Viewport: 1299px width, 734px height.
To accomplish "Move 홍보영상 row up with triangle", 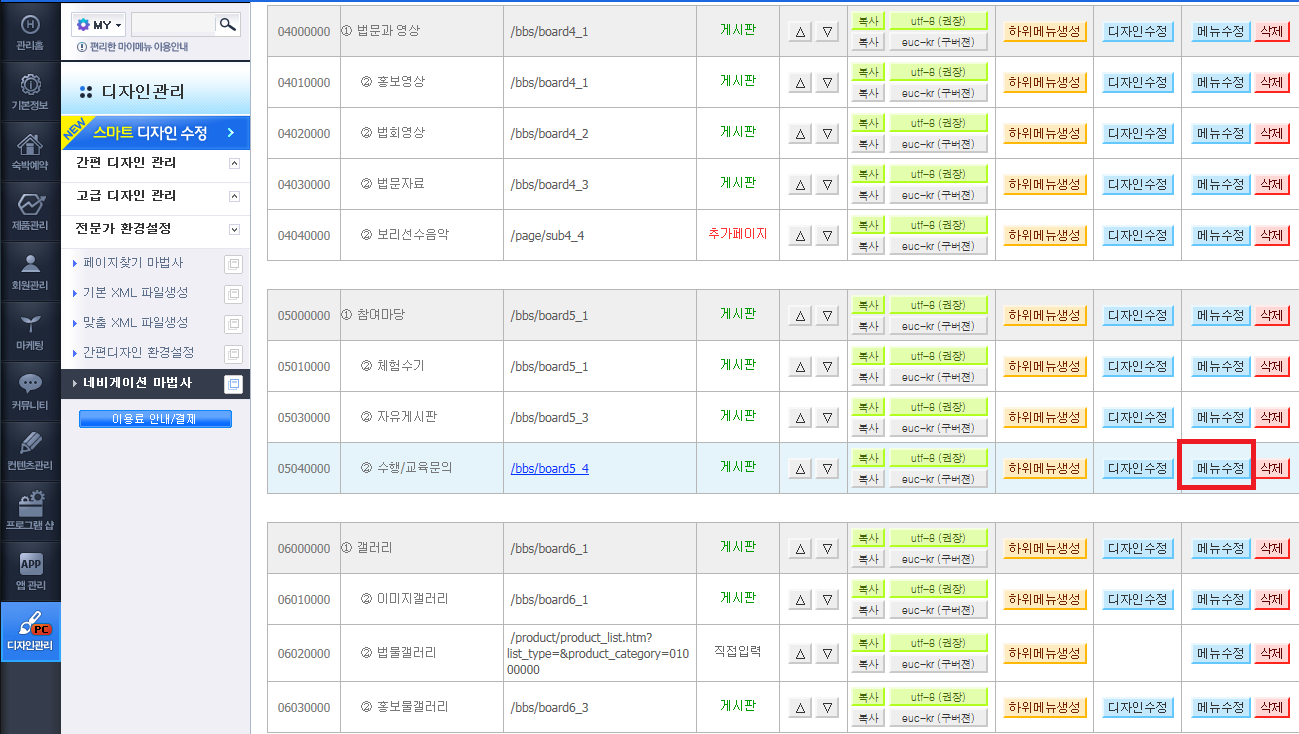I will (801, 83).
